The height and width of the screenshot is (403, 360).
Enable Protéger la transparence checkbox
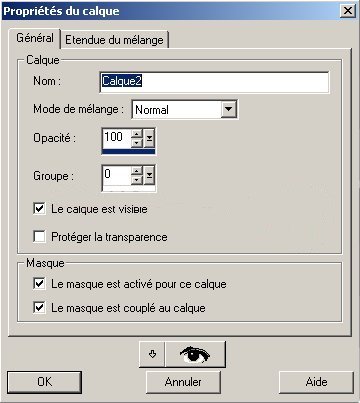pyautogui.click(x=39, y=237)
